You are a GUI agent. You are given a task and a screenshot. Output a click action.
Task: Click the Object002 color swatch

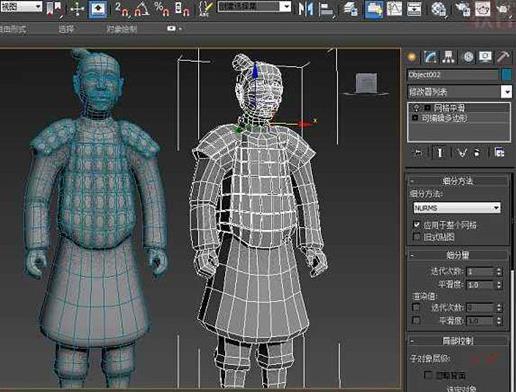[507, 75]
